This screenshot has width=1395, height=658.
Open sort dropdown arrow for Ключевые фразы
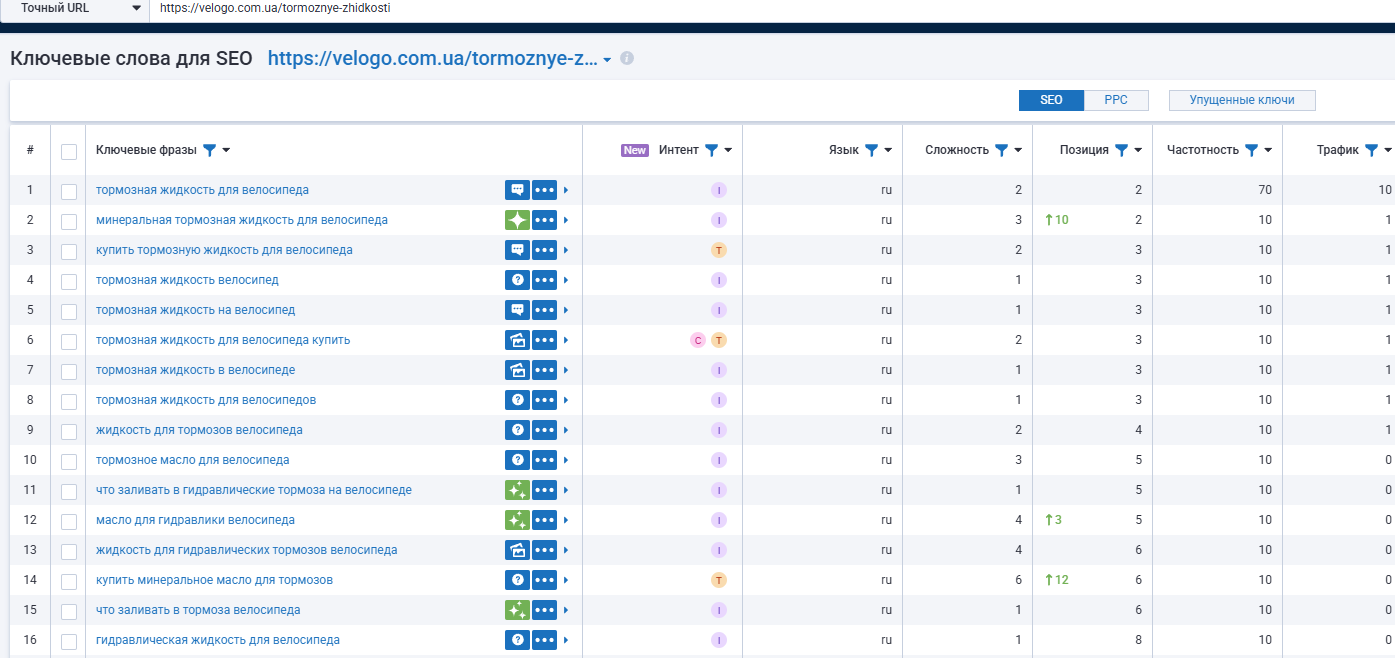227,150
